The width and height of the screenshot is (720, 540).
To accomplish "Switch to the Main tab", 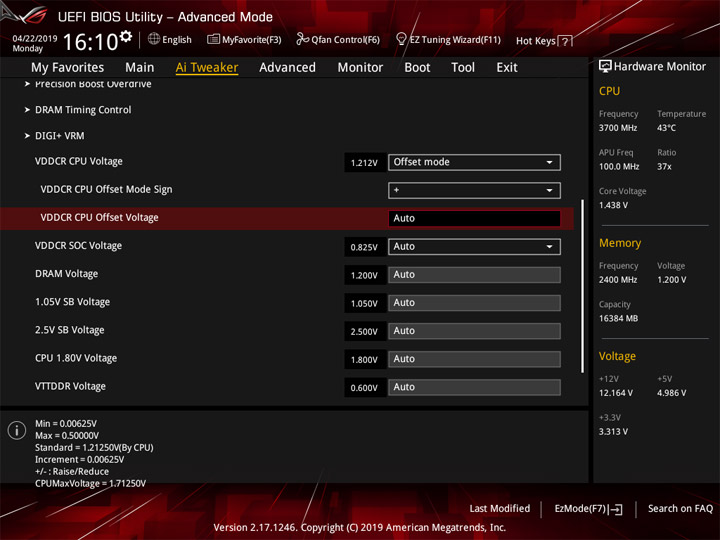I will pyautogui.click(x=140, y=68).
